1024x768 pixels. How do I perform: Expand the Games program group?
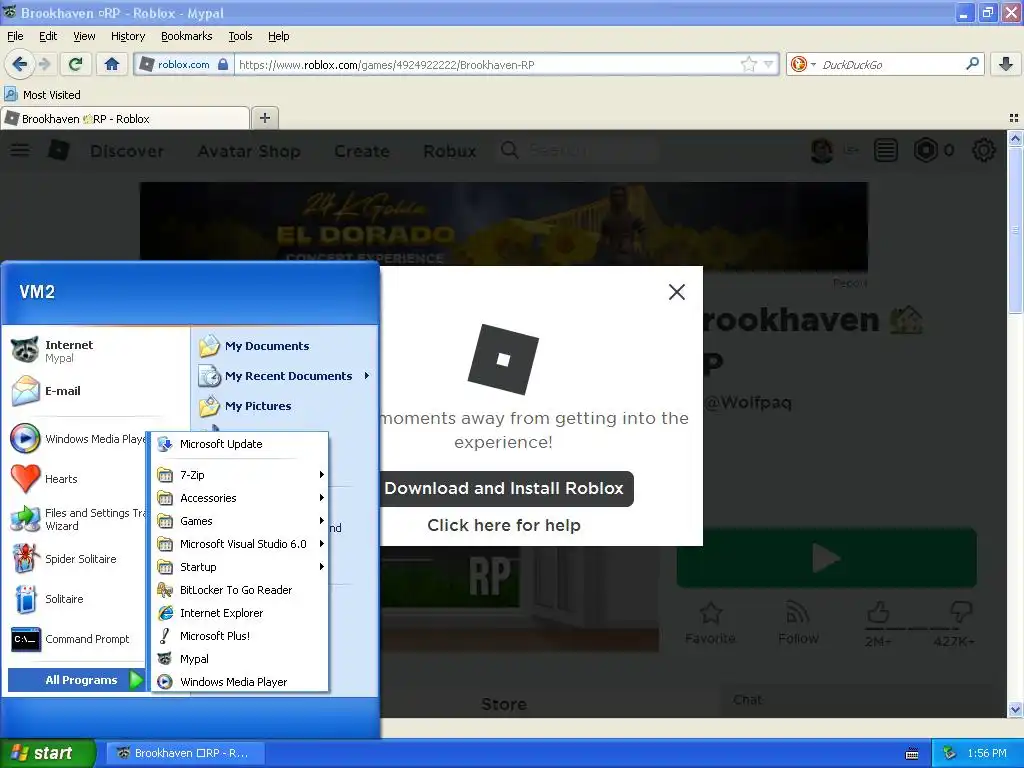click(240, 521)
